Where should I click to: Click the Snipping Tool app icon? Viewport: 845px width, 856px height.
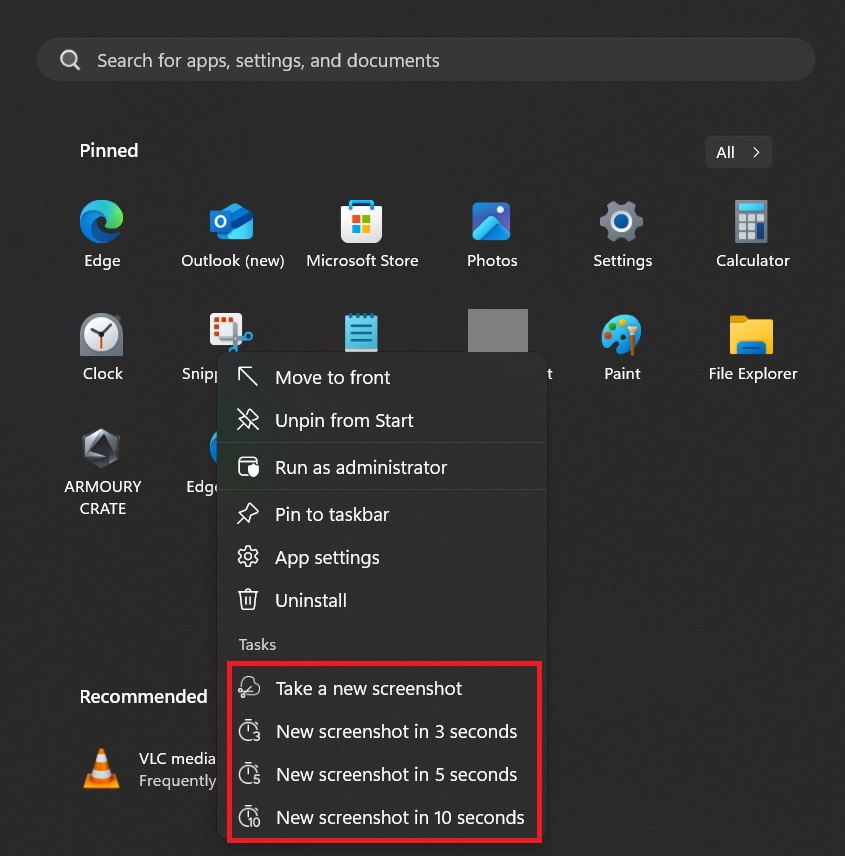230,332
